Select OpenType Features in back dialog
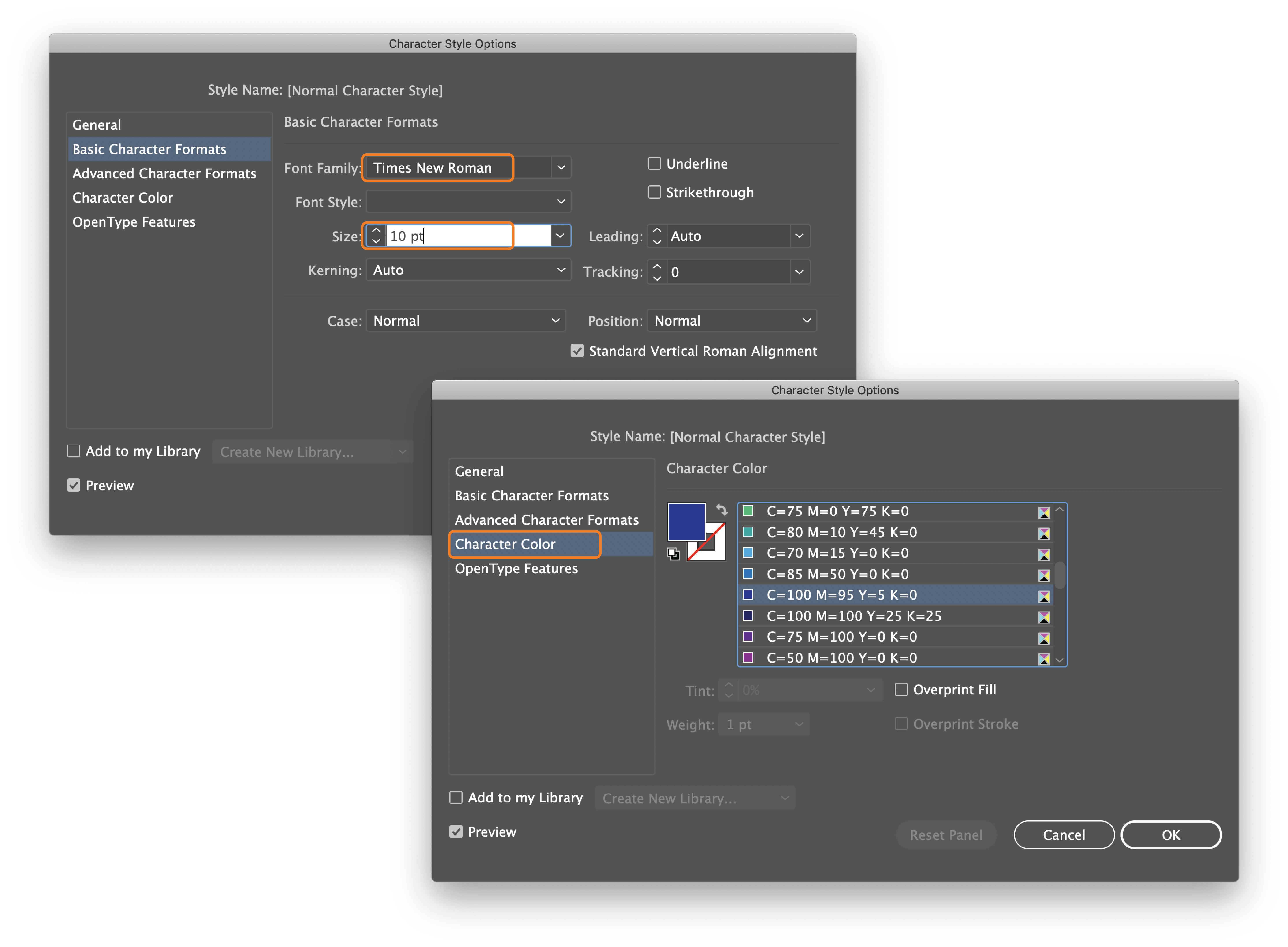 tap(169, 222)
